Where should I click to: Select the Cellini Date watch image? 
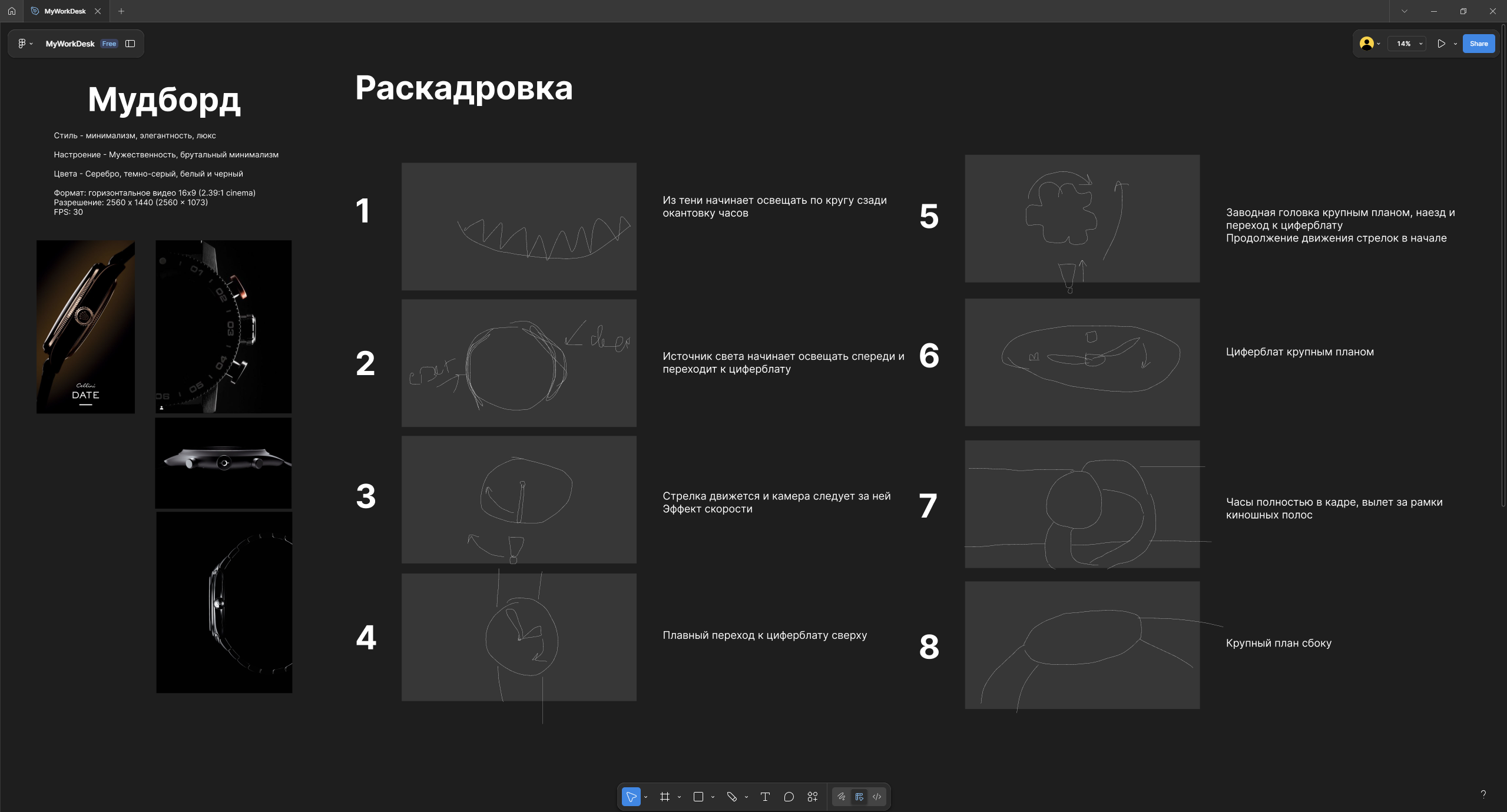(x=85, y=326)
